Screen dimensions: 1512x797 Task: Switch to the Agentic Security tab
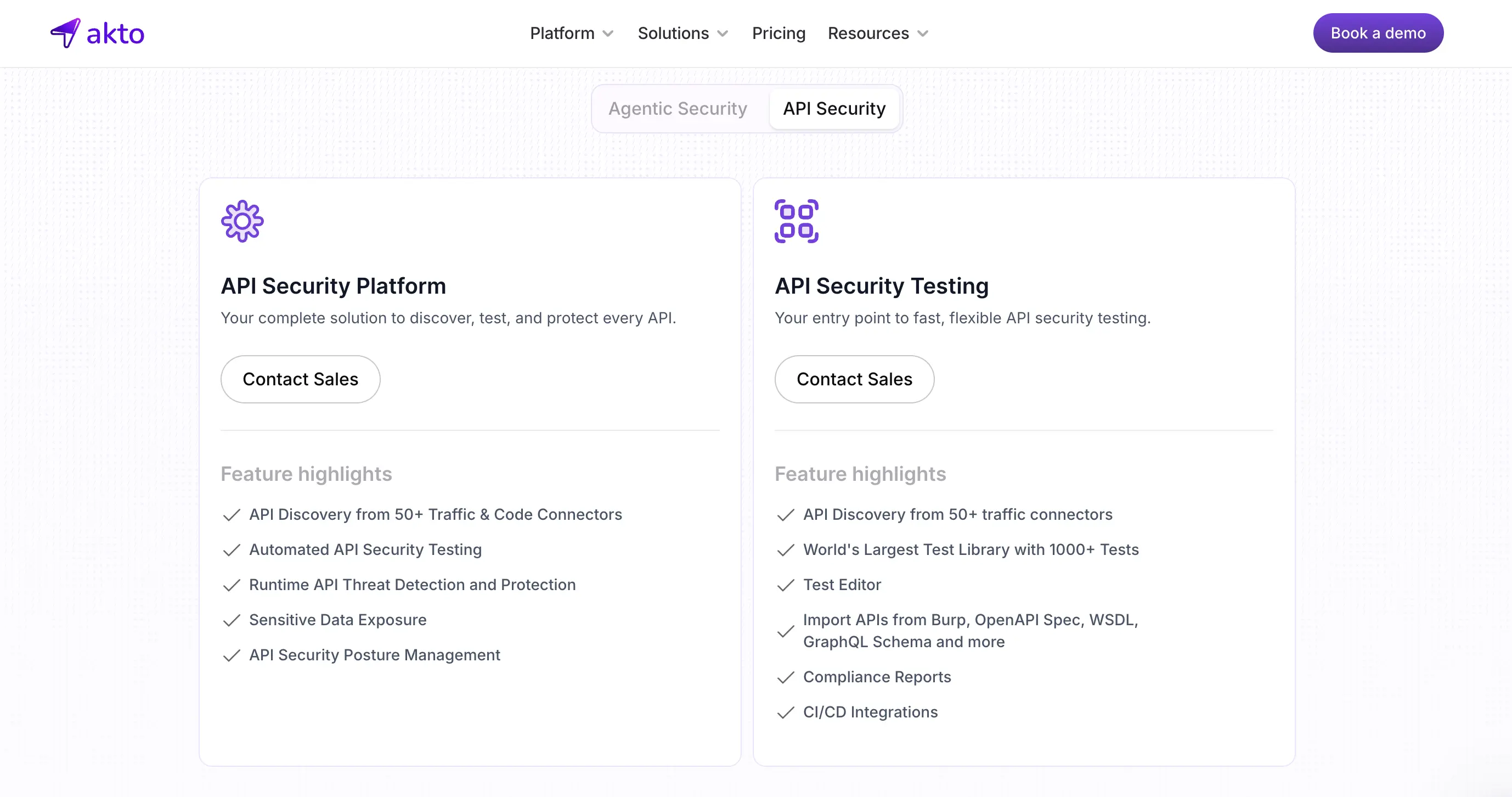click(678, 109)
